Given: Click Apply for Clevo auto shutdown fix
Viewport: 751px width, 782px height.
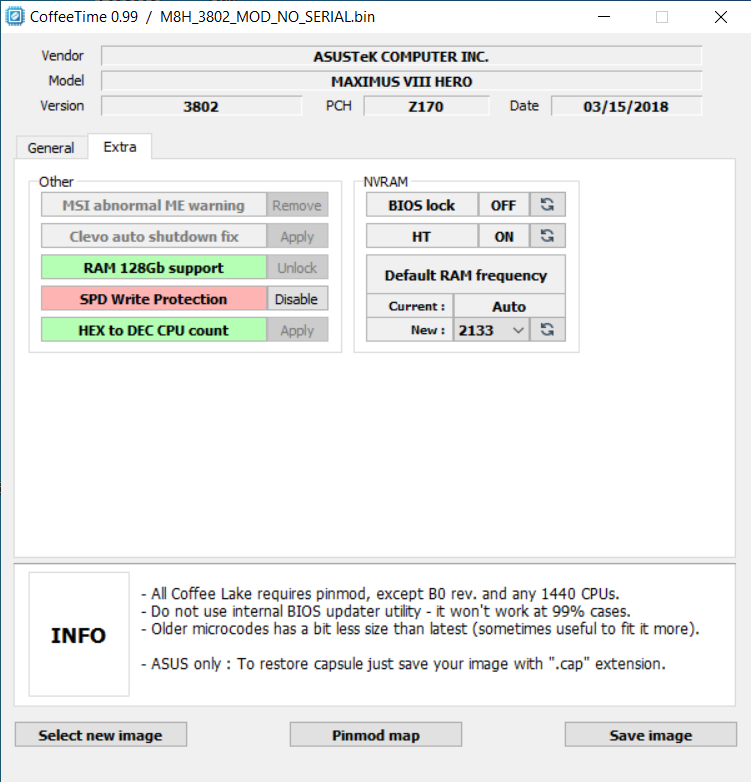Looking at the screenshot, I should (x=297, y=236).
